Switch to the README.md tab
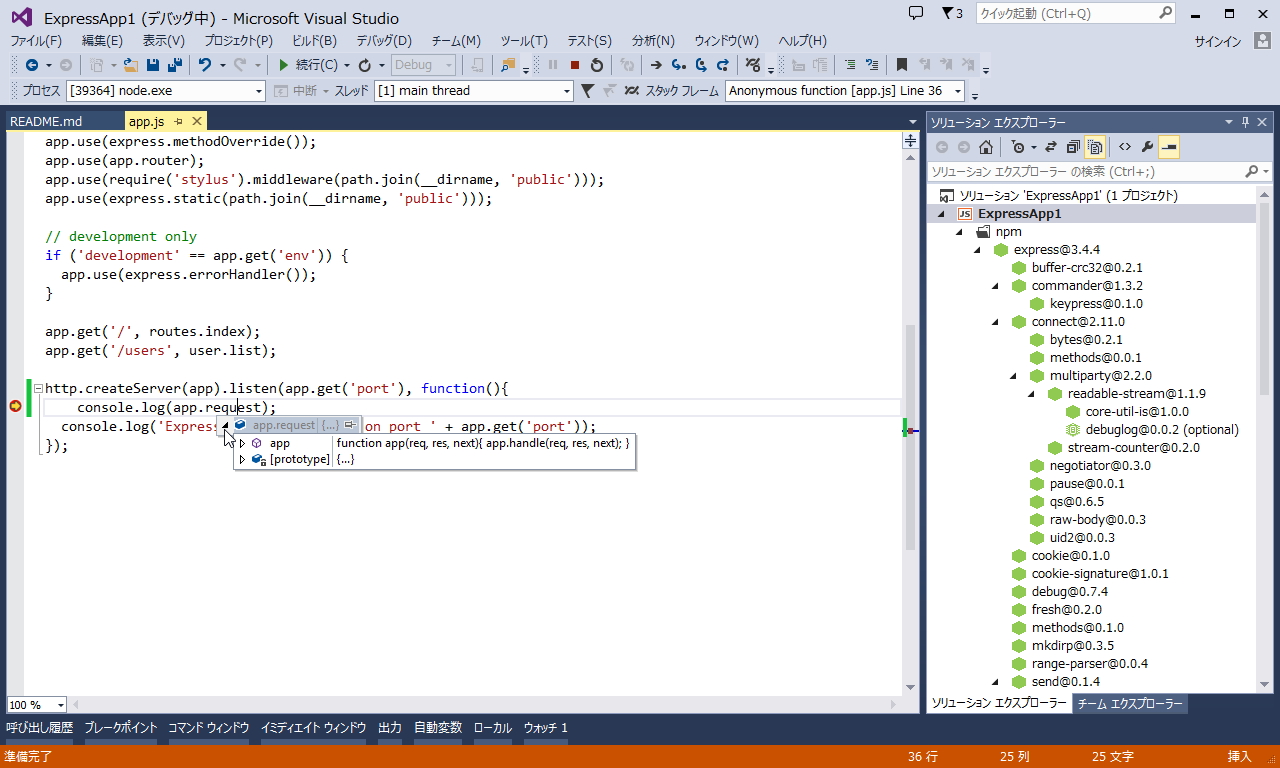Image resolution: width=1280 pixels, height=768 pixels. point(46,121)
